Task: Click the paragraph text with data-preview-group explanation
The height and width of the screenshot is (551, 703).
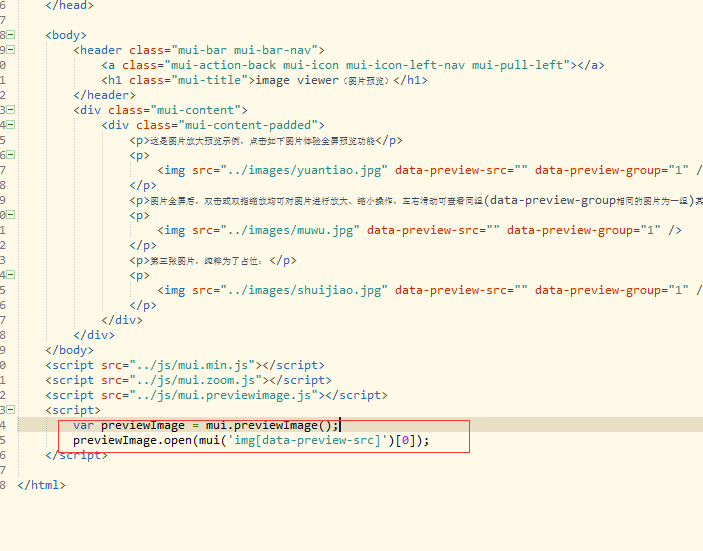Action: pos(426,200)
